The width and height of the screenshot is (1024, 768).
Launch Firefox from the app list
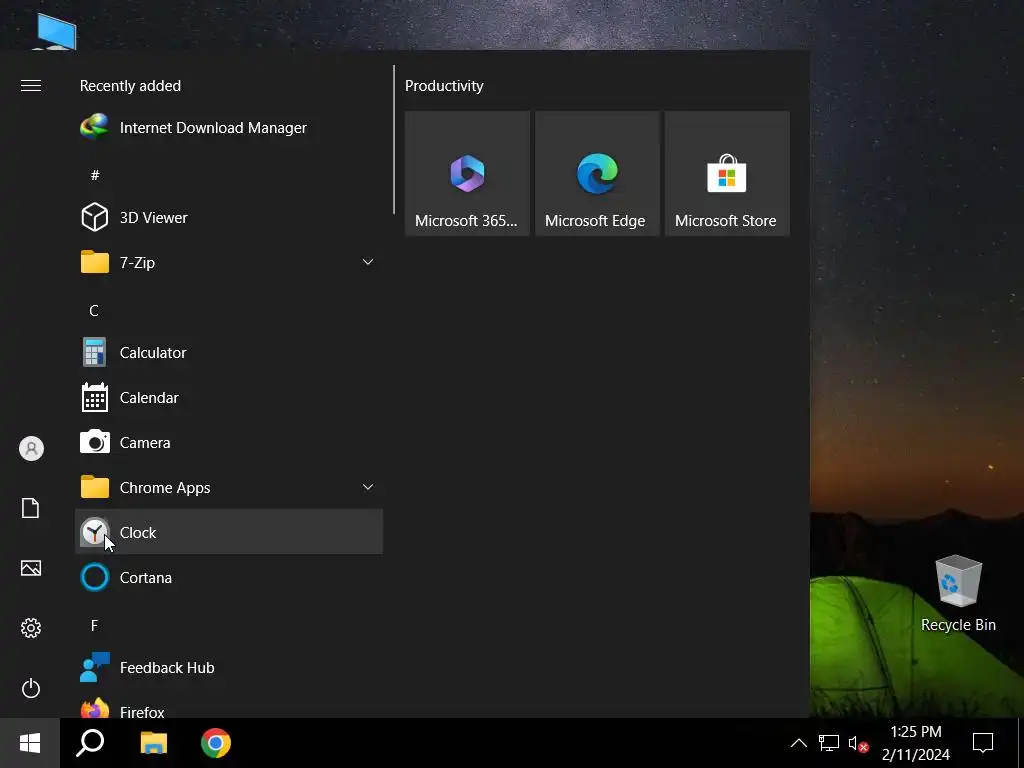tap(229, 709)
